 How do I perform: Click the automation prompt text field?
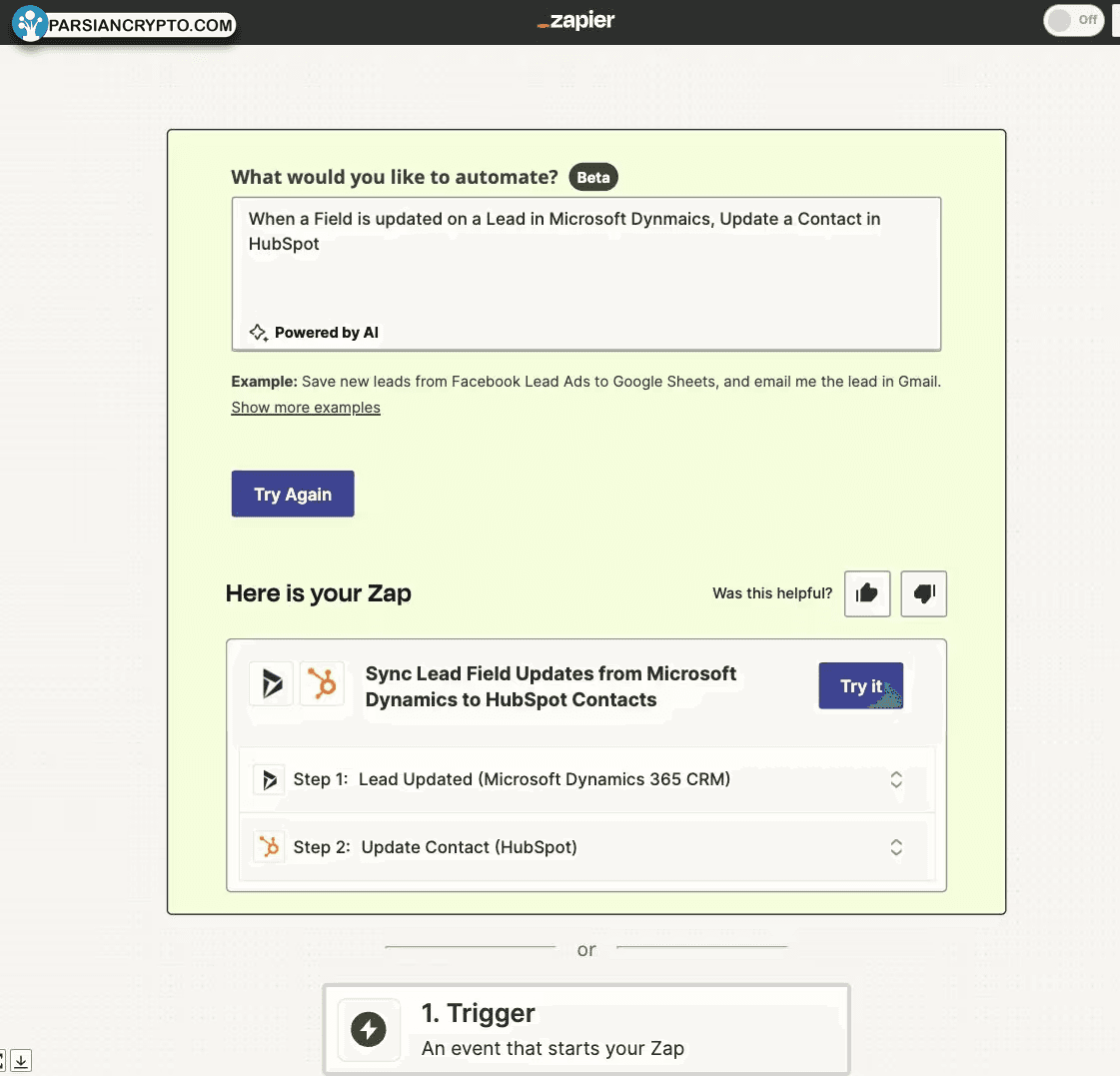(585, 274)
